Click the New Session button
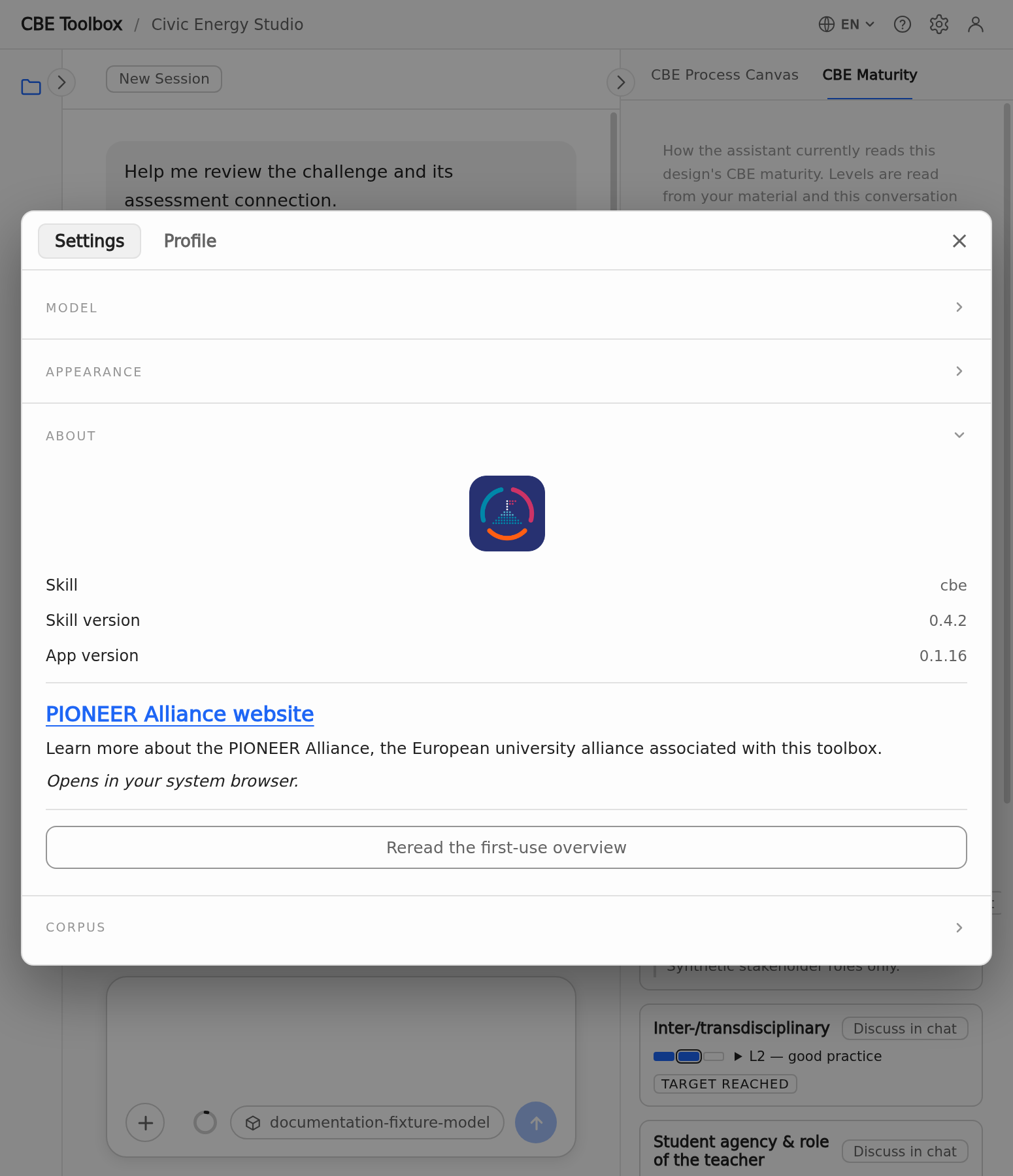 coord(164,79)
